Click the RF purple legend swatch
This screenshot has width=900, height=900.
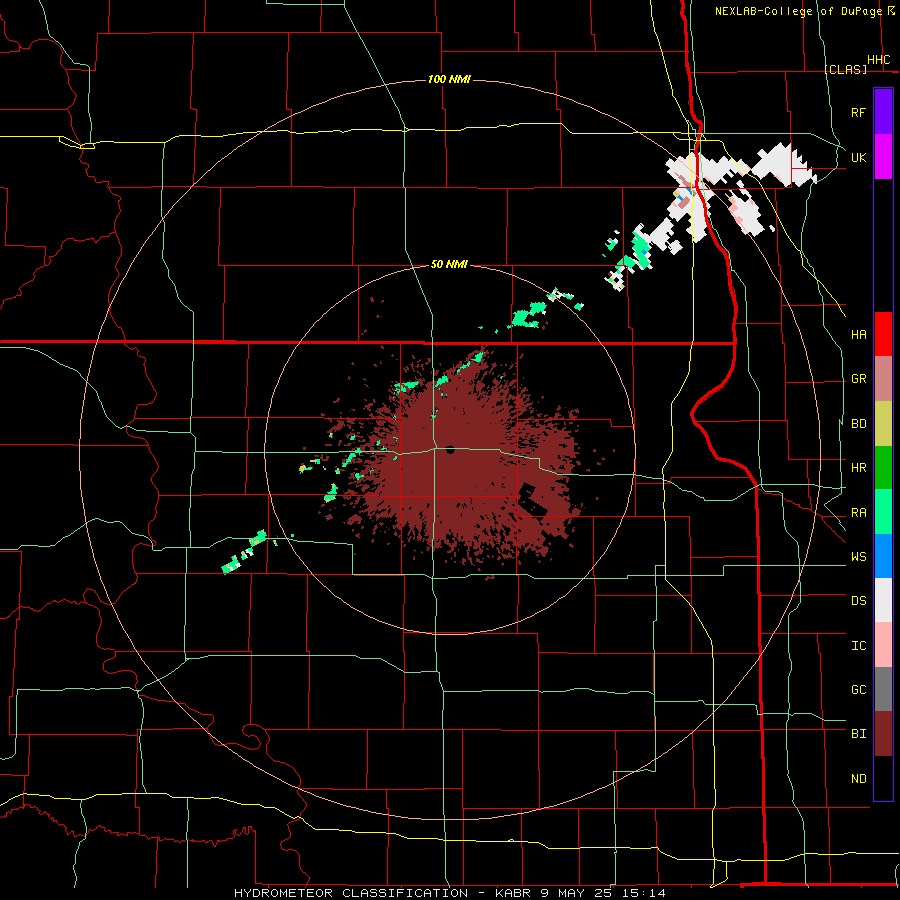click(x=883, y=111)
